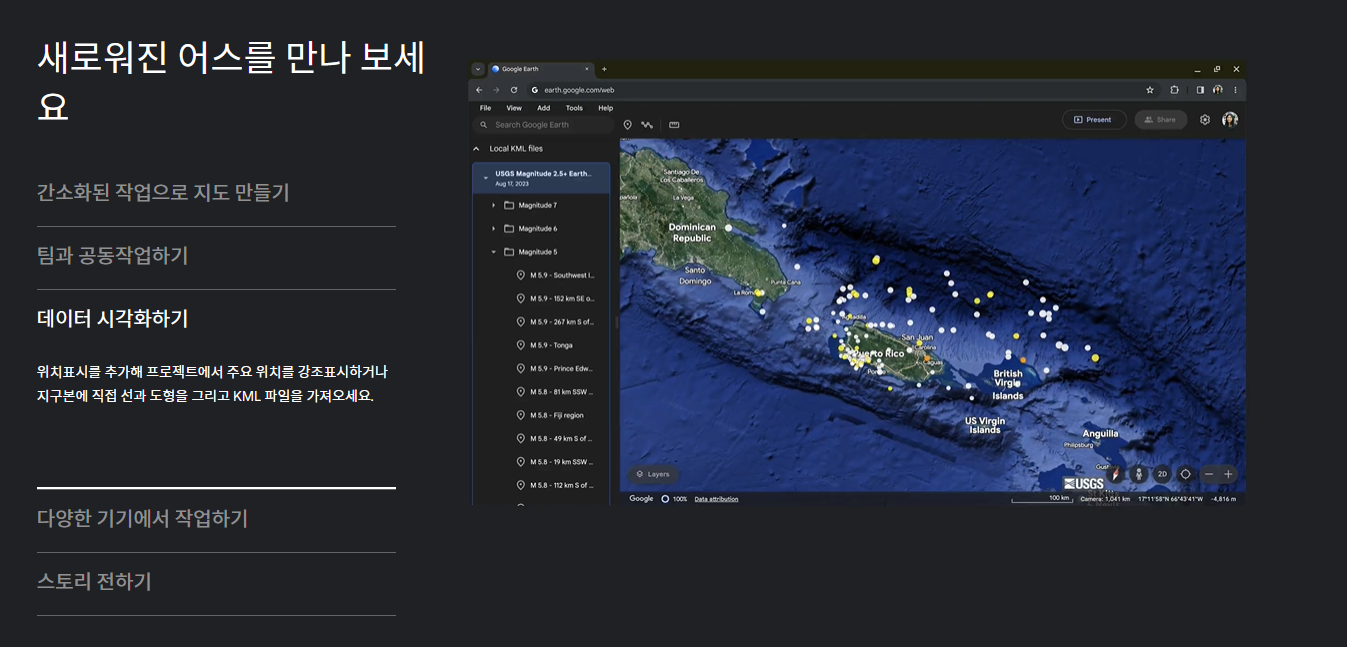The height and width of the screenshot is (647, 1347).
Task: Open Google Earth settings gear
Action: (x=1205, y=120)
